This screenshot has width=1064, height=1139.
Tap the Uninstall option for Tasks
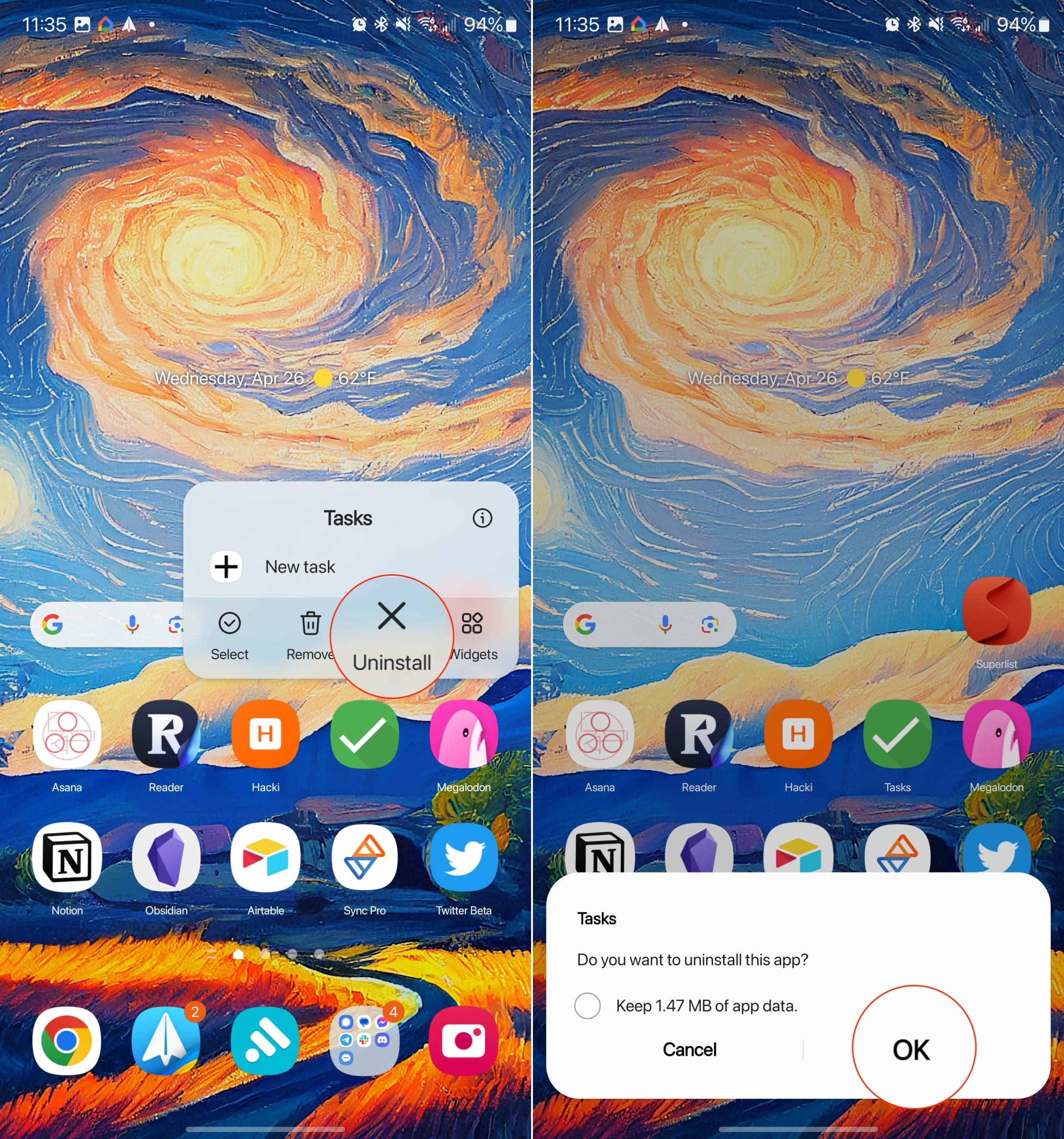coord(391,634)
